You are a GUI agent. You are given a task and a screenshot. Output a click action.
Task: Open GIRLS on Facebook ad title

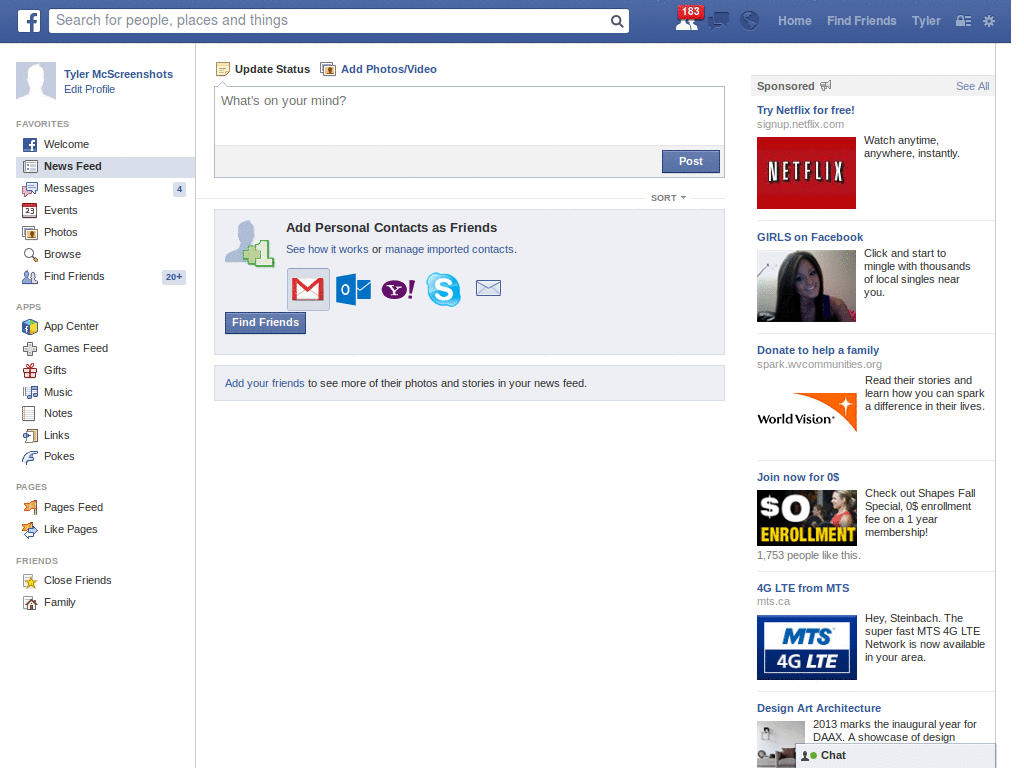pos(810,238)
